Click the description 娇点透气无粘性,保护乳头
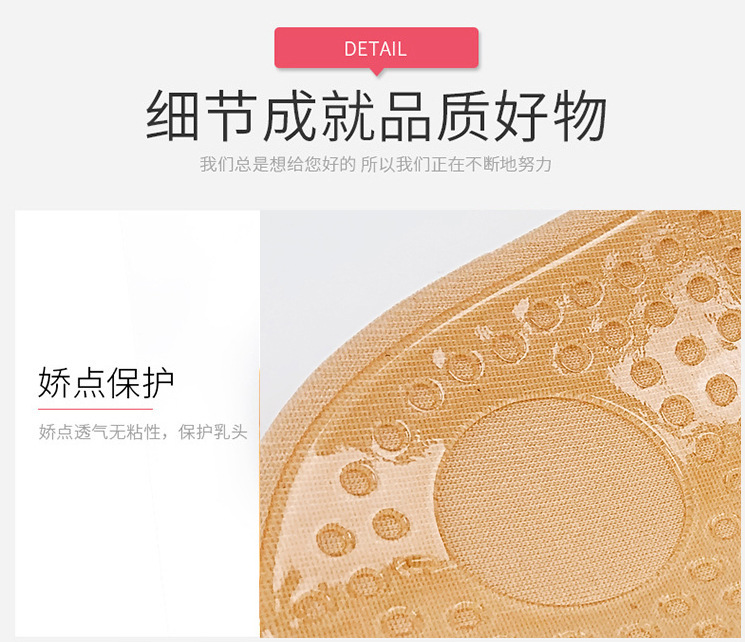This screenshot has width=745, height=642. pos(143,432)
